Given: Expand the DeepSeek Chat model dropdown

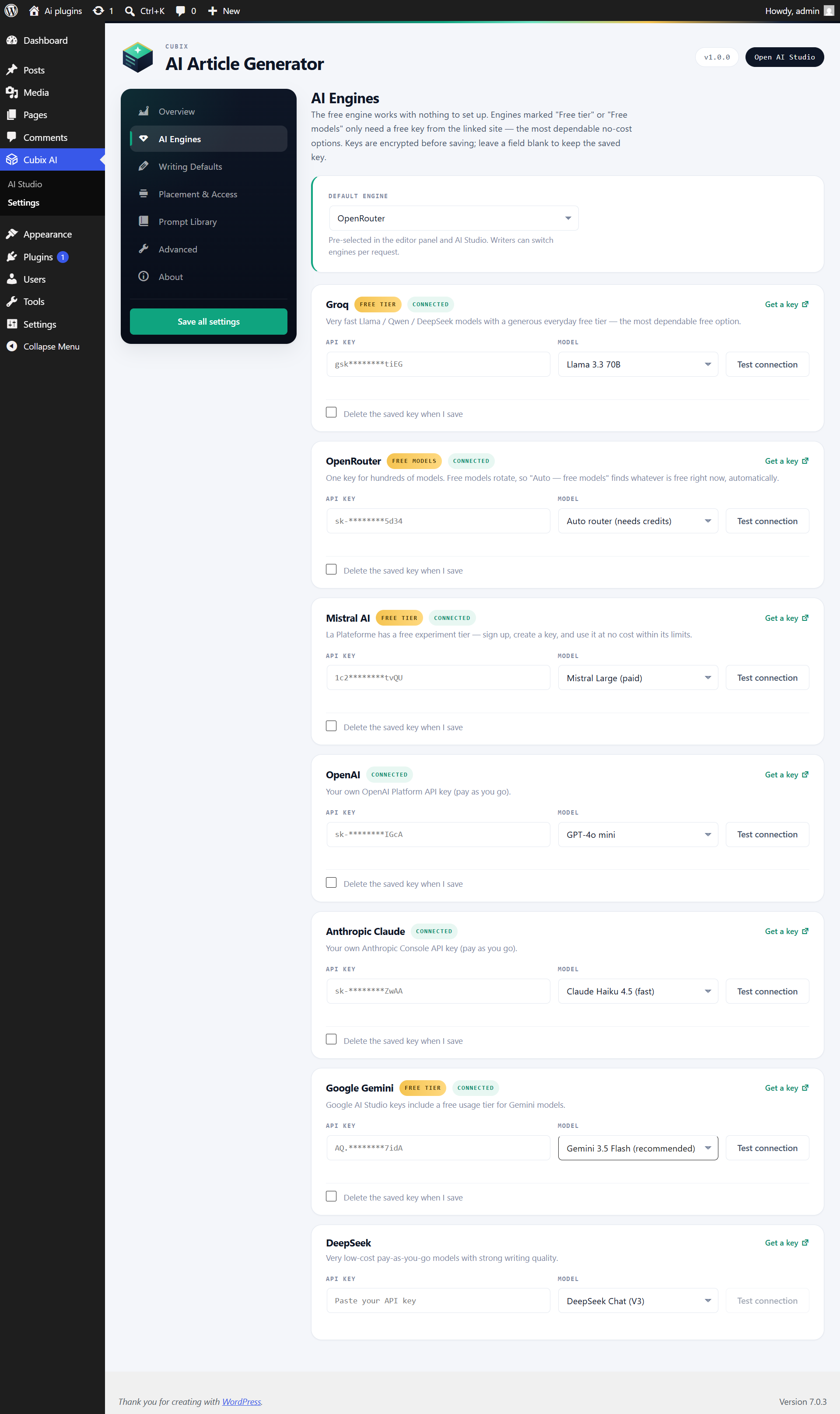Looking at the screenshot, I should 638,1300.
